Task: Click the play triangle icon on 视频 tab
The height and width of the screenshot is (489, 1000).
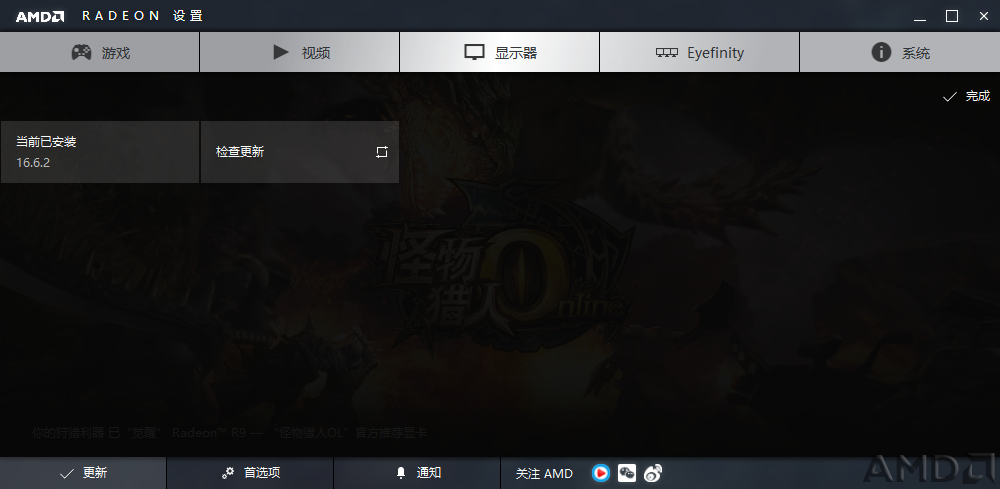Action: (x=281, y=52)
